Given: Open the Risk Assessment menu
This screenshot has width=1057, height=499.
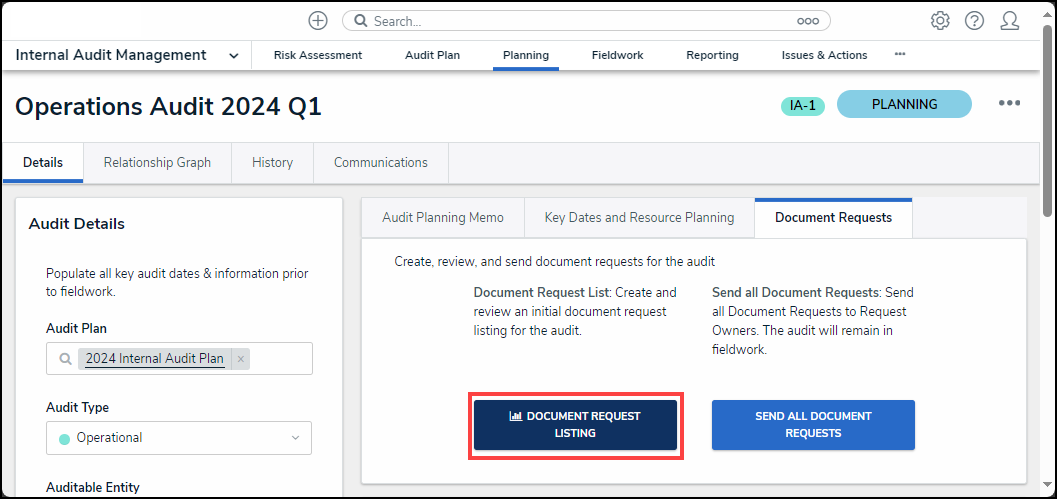Looking at the screenshot, I should [318, 56].
